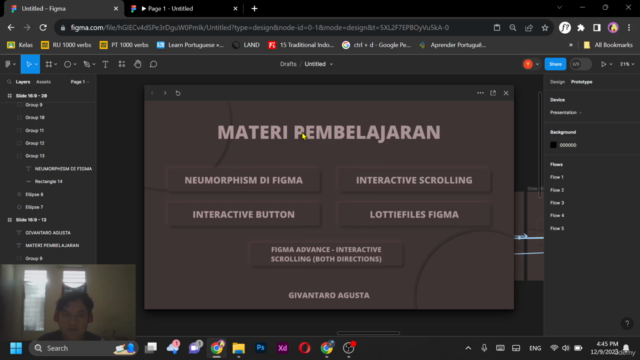Select the Move tool
The height and width of the screenshot is (360, 640).
point(29,64)
